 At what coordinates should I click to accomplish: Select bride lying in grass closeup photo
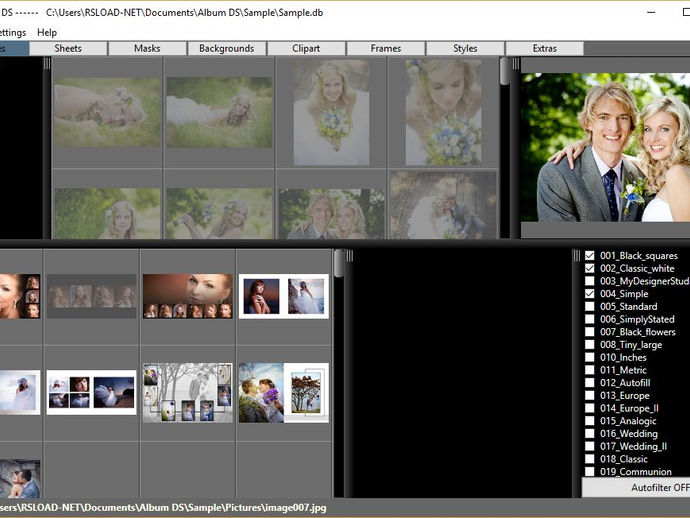click(107, 113)
